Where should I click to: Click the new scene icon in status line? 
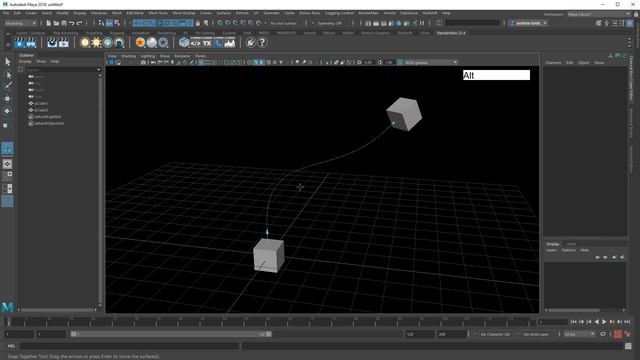[49, 23]
